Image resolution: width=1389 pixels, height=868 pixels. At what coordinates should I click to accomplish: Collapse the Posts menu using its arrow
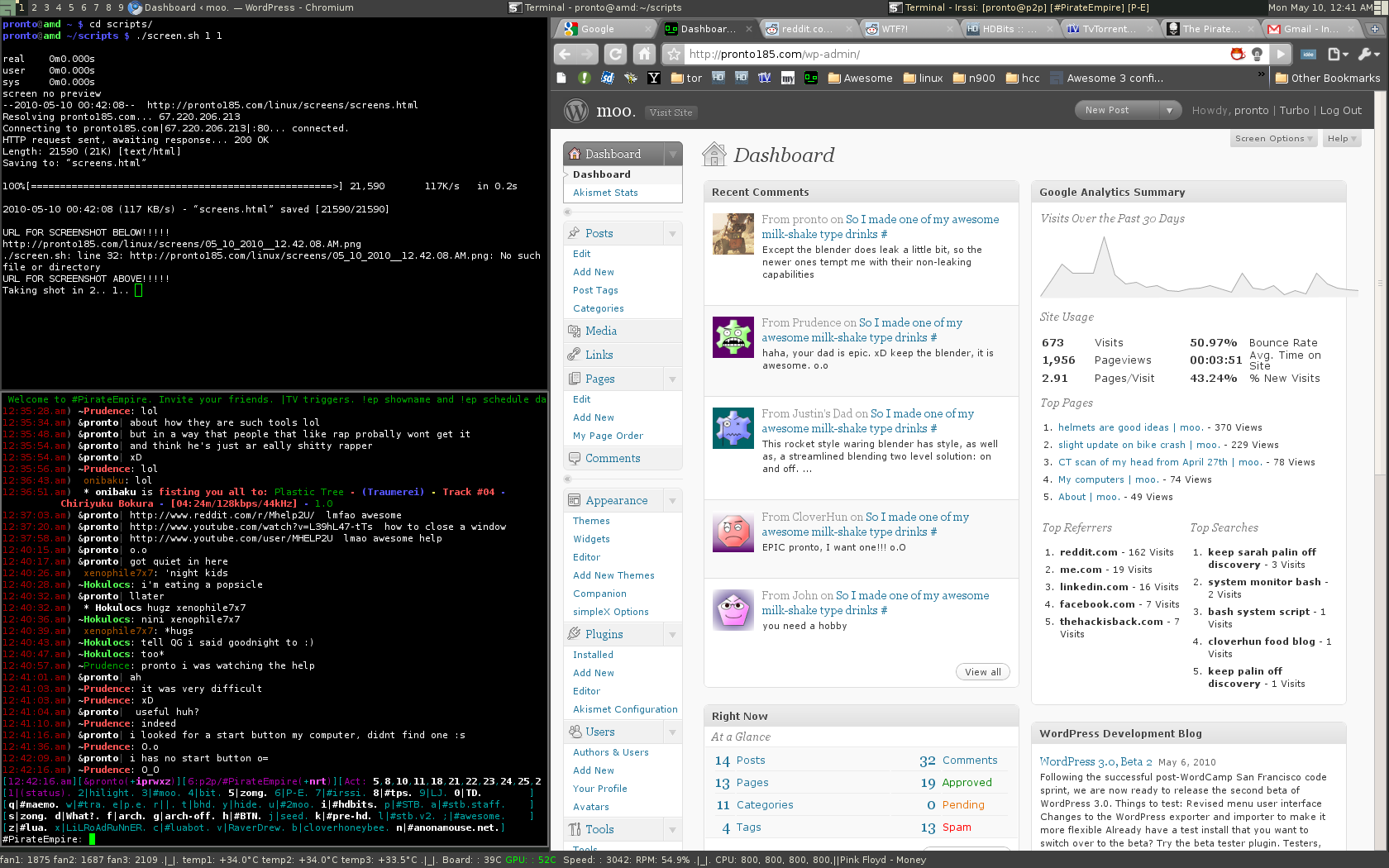point(672,234)
